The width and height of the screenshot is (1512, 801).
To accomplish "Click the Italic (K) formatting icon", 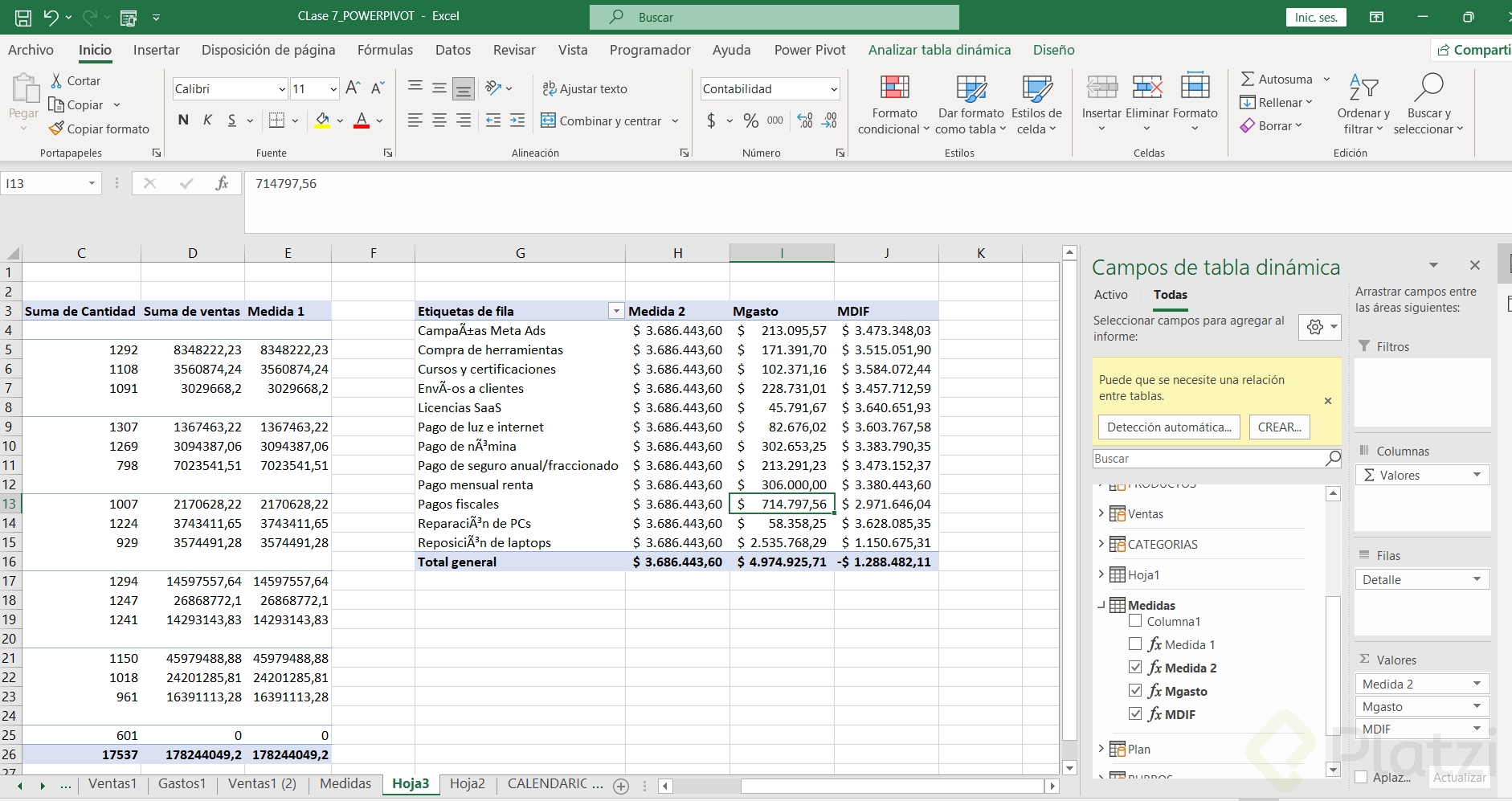I will pos(207,121).
